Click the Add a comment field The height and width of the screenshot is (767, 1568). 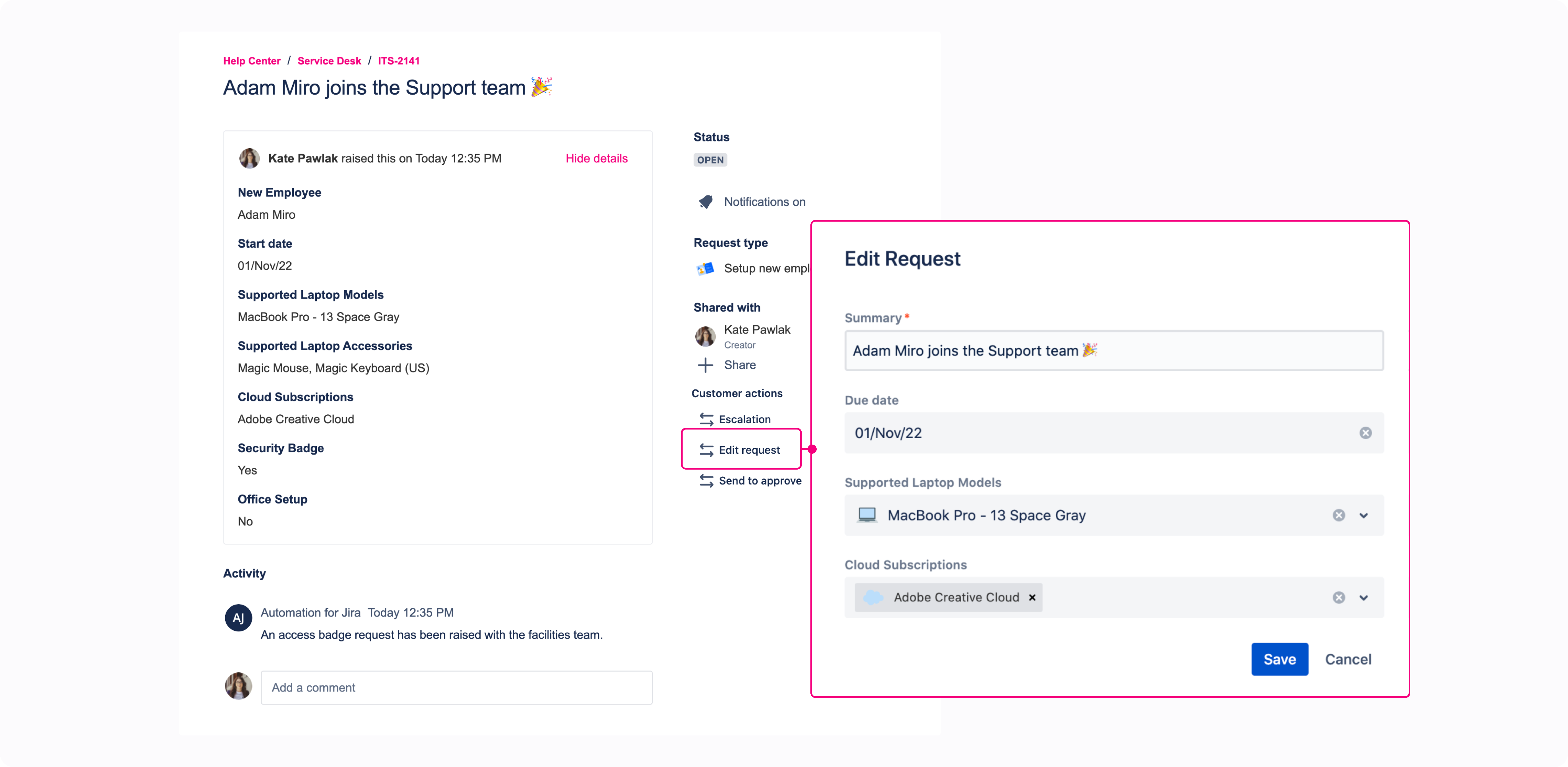coord(456,687)
